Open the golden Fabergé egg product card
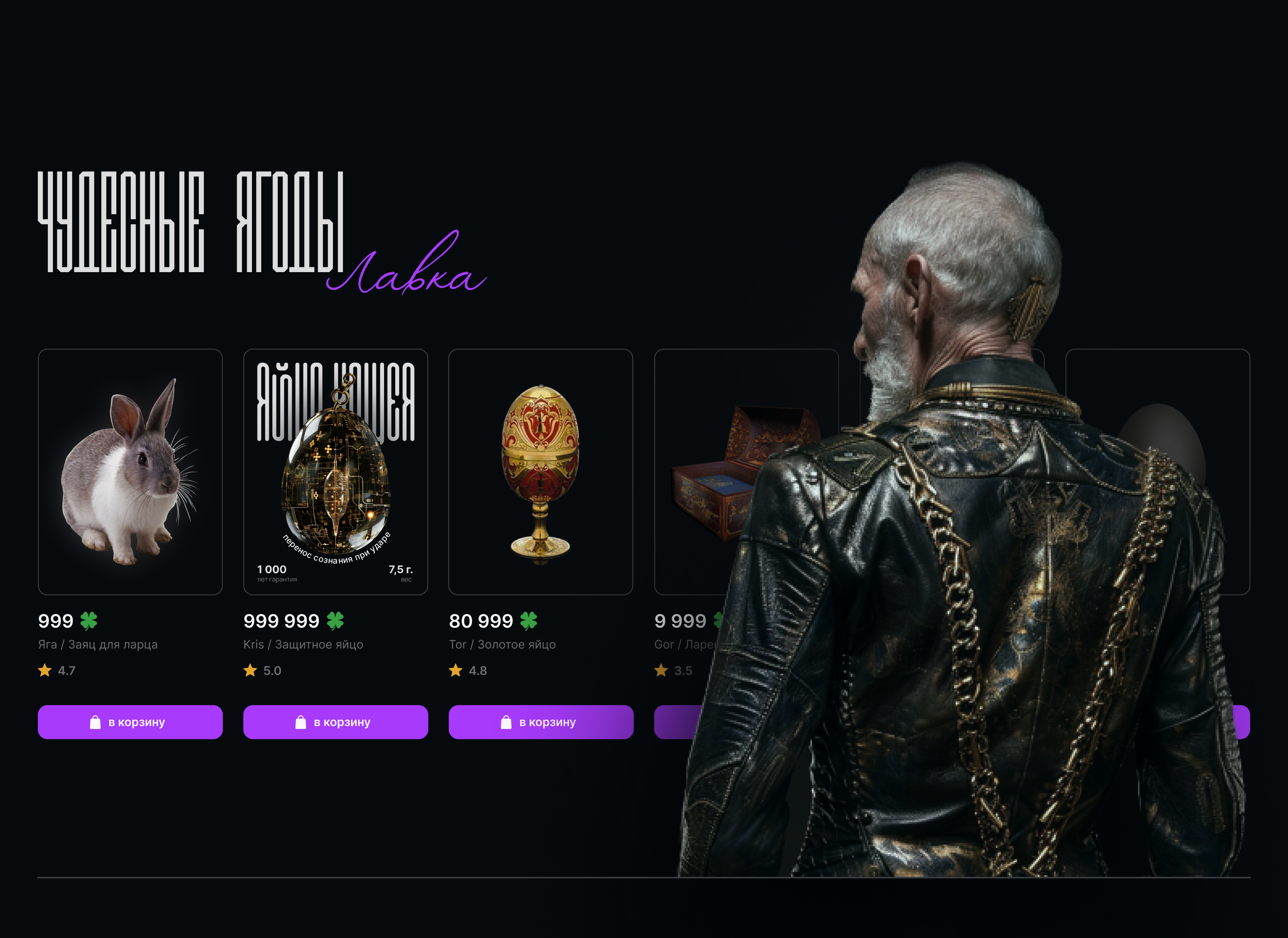Viewport: 1288px width, 938px height. tap(541, 472)
